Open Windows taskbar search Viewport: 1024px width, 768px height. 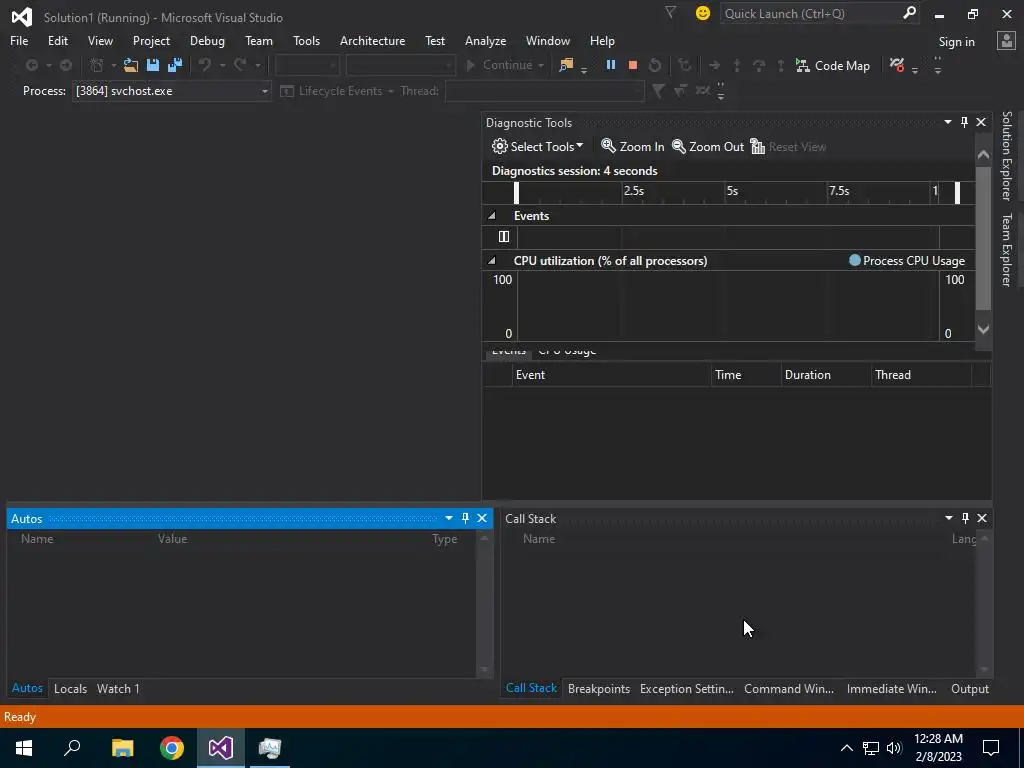72,748
